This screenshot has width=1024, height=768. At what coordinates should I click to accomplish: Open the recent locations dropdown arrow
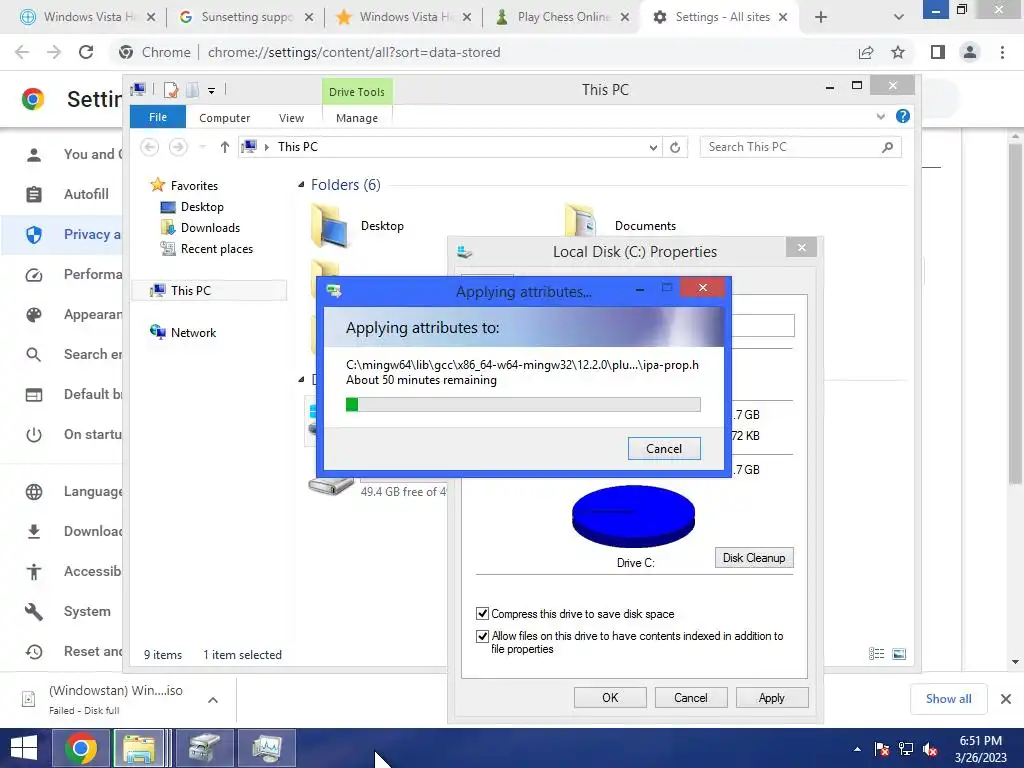coord(202,147)
